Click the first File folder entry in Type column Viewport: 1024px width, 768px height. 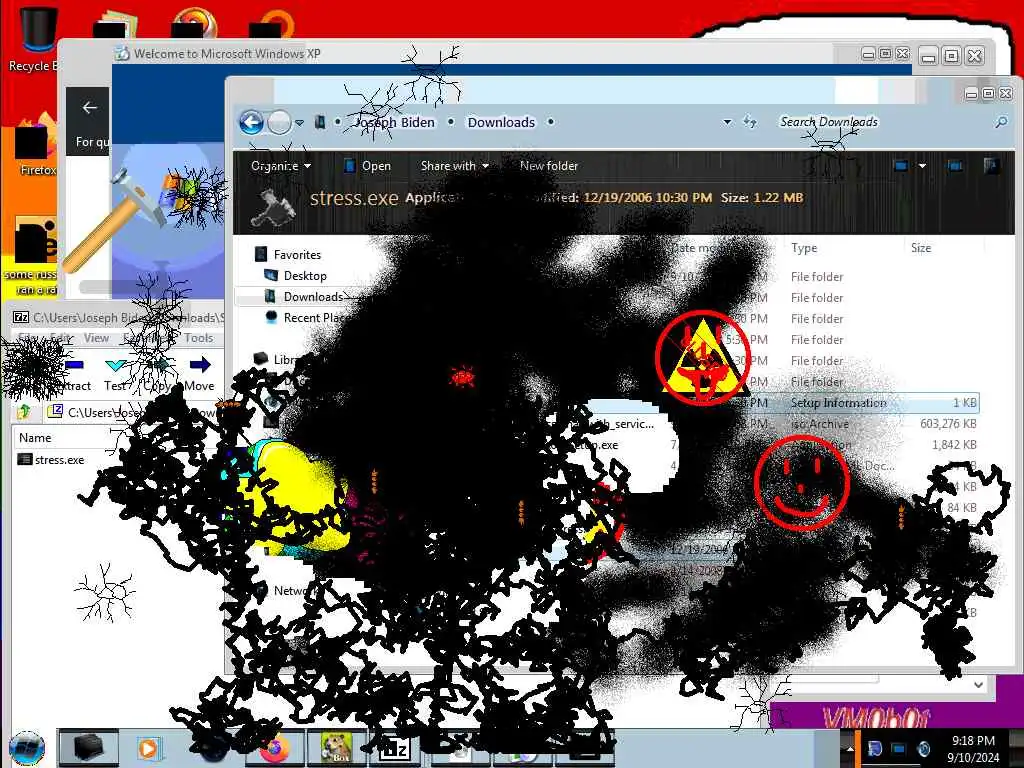click(816, 277)
